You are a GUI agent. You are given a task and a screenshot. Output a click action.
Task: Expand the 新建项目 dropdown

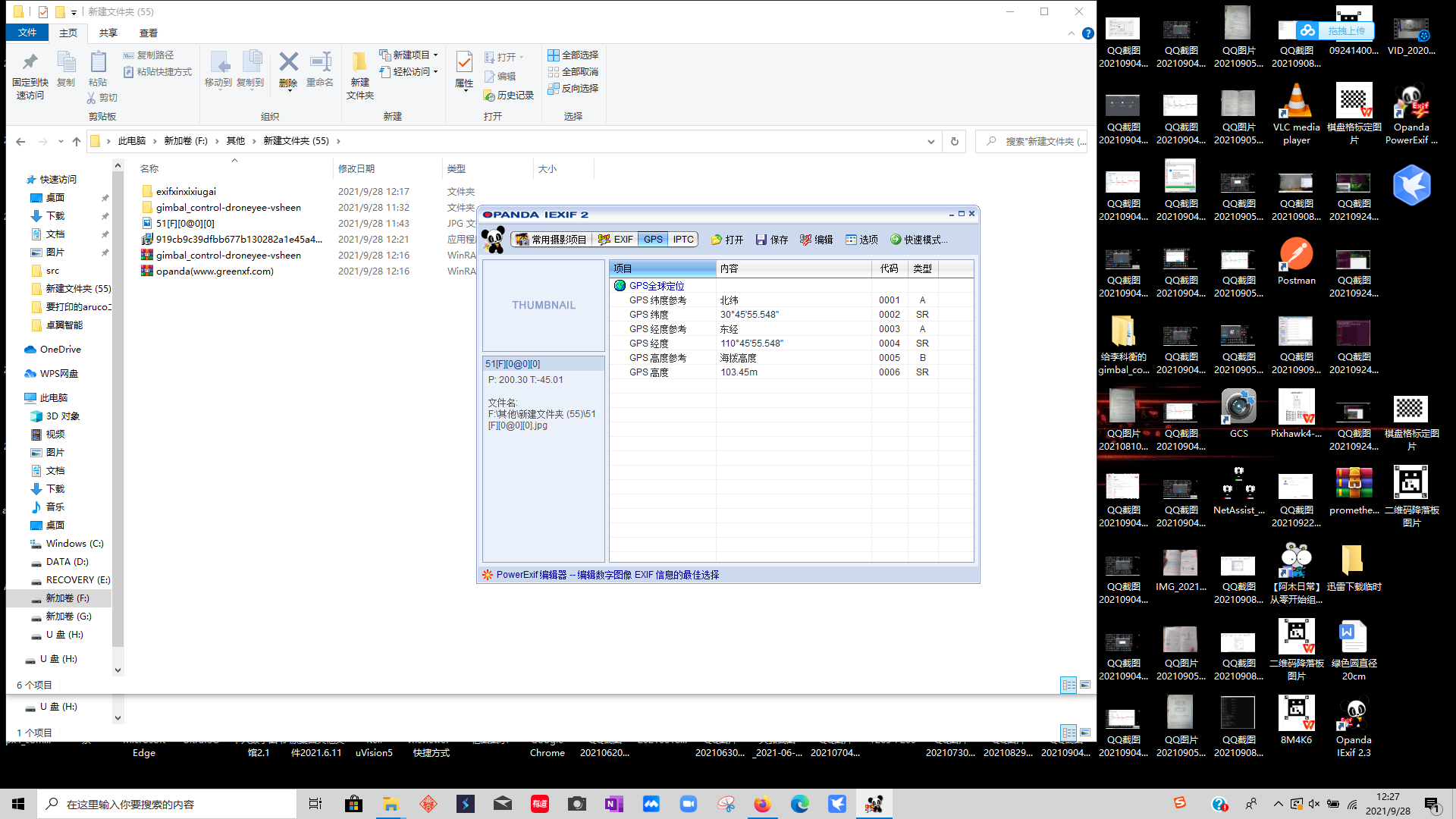[435, 55]
